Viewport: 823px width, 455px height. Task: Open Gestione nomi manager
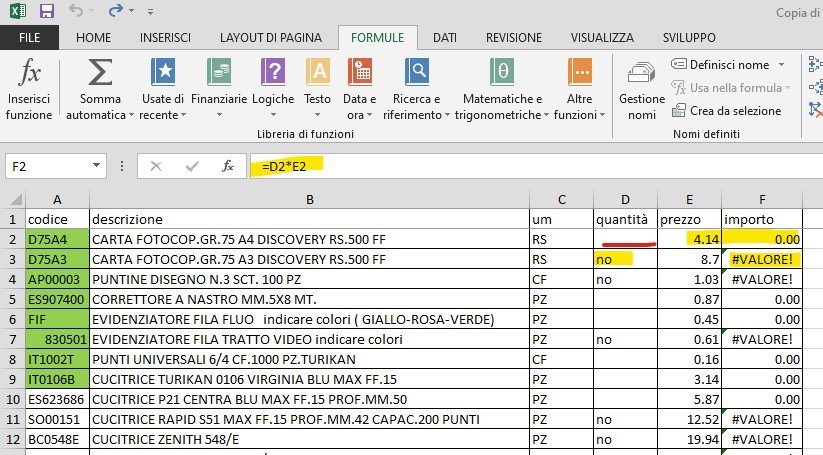click(x=642, y=90)
